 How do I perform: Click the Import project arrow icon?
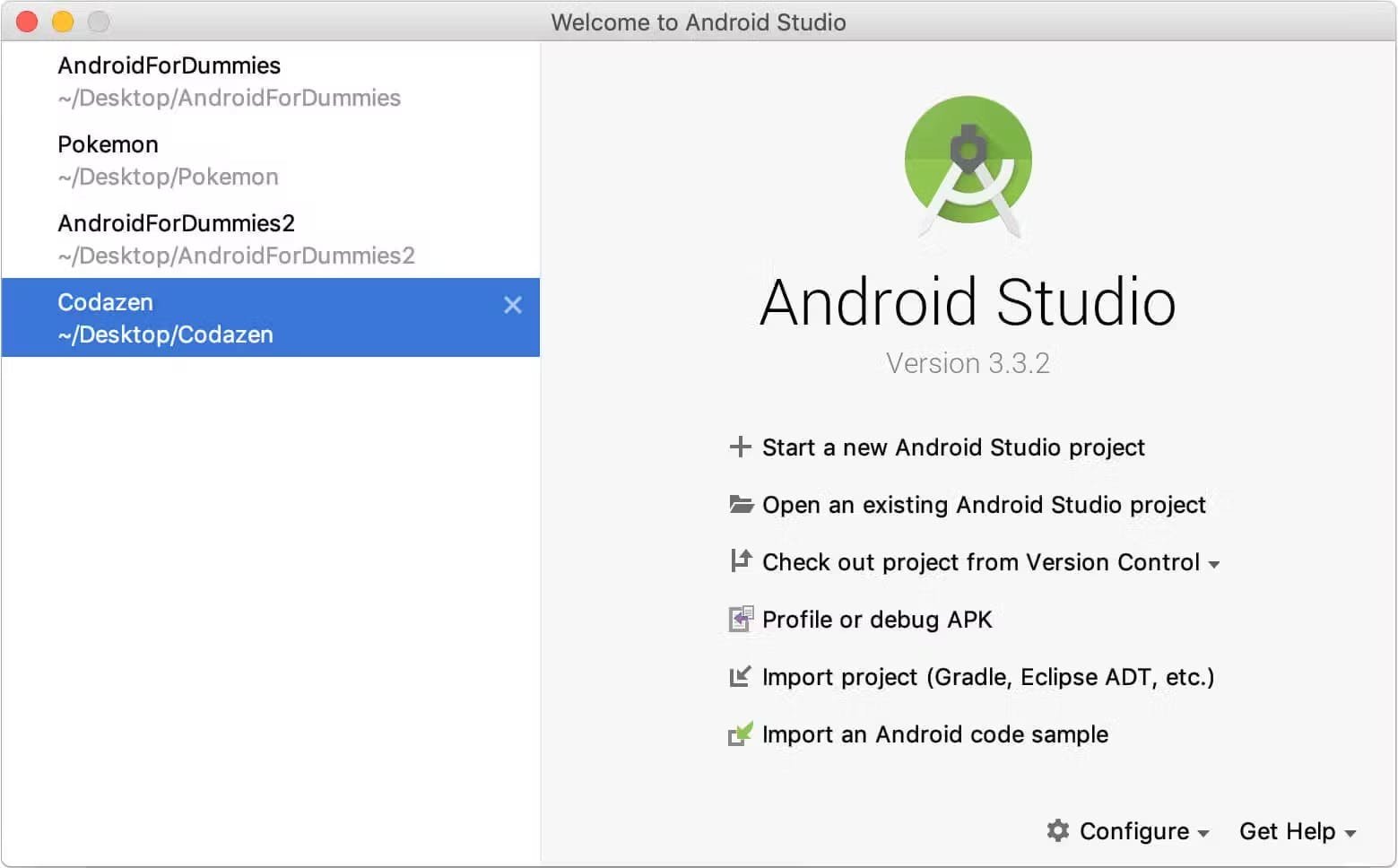pyautogui.click(x=740, y=676)
